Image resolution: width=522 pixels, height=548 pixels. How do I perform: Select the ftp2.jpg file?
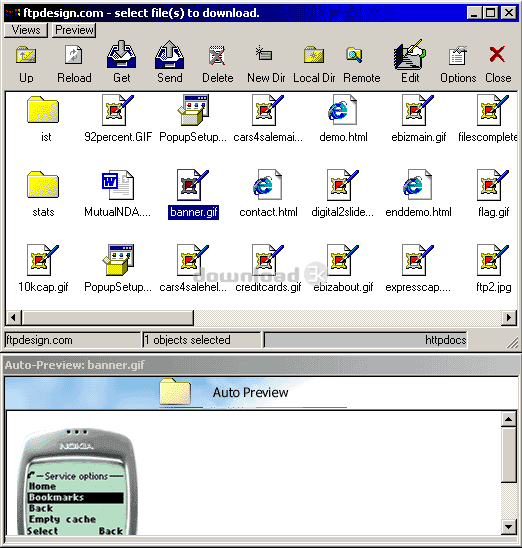pos(493,268)
